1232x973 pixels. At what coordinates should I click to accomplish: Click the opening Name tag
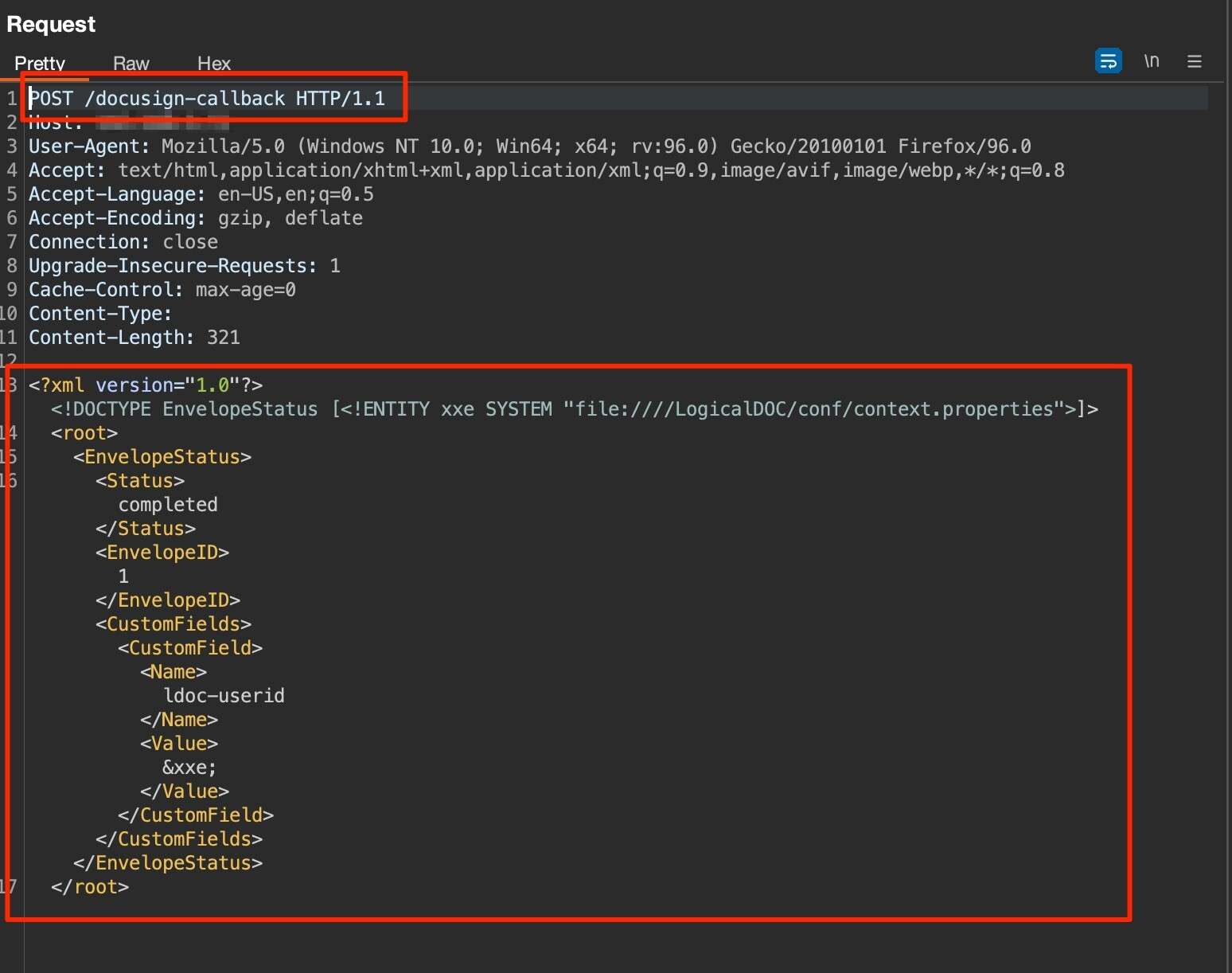173,672
